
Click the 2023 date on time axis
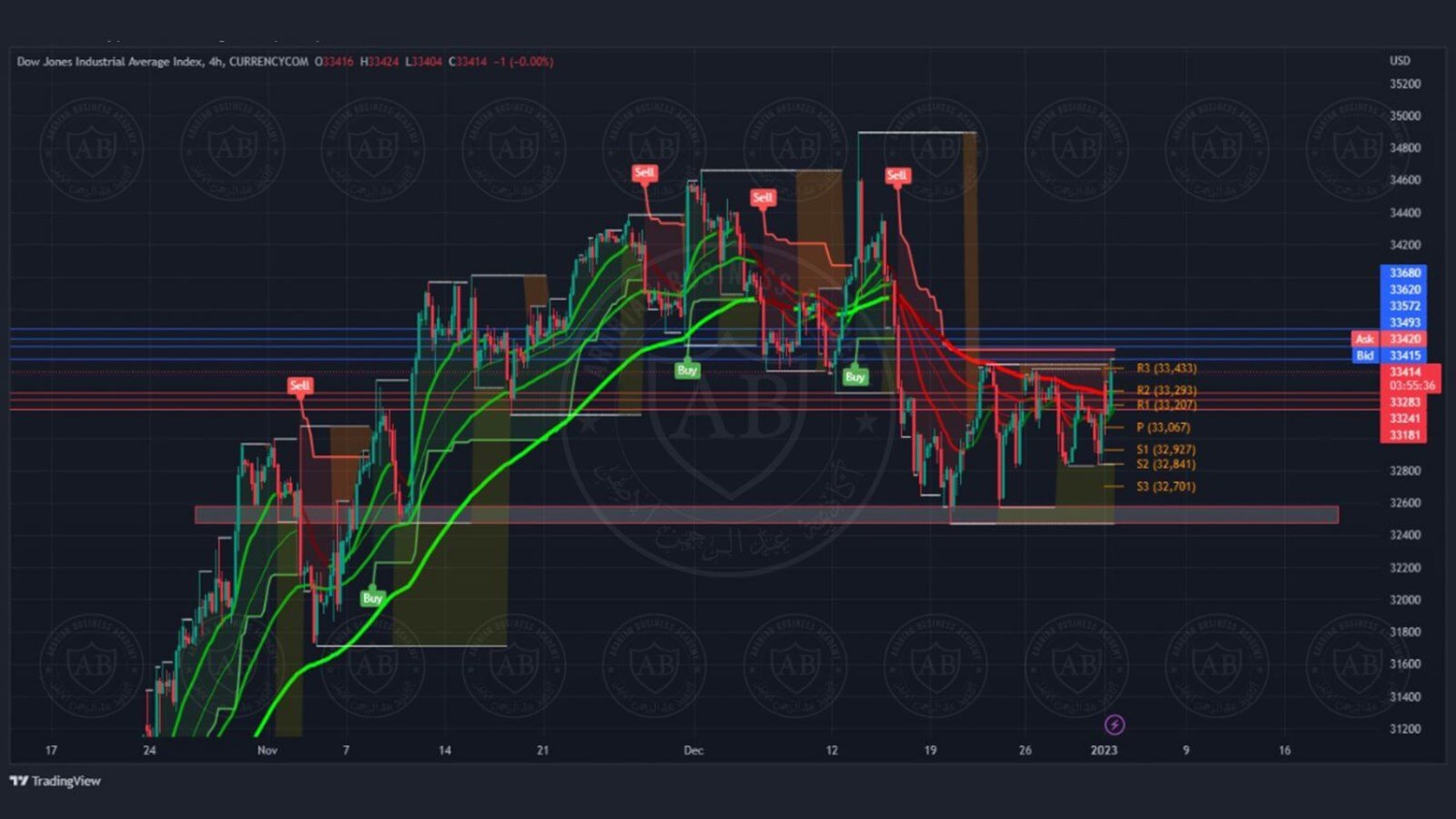pyautogui.click(x=1104, y=750)
